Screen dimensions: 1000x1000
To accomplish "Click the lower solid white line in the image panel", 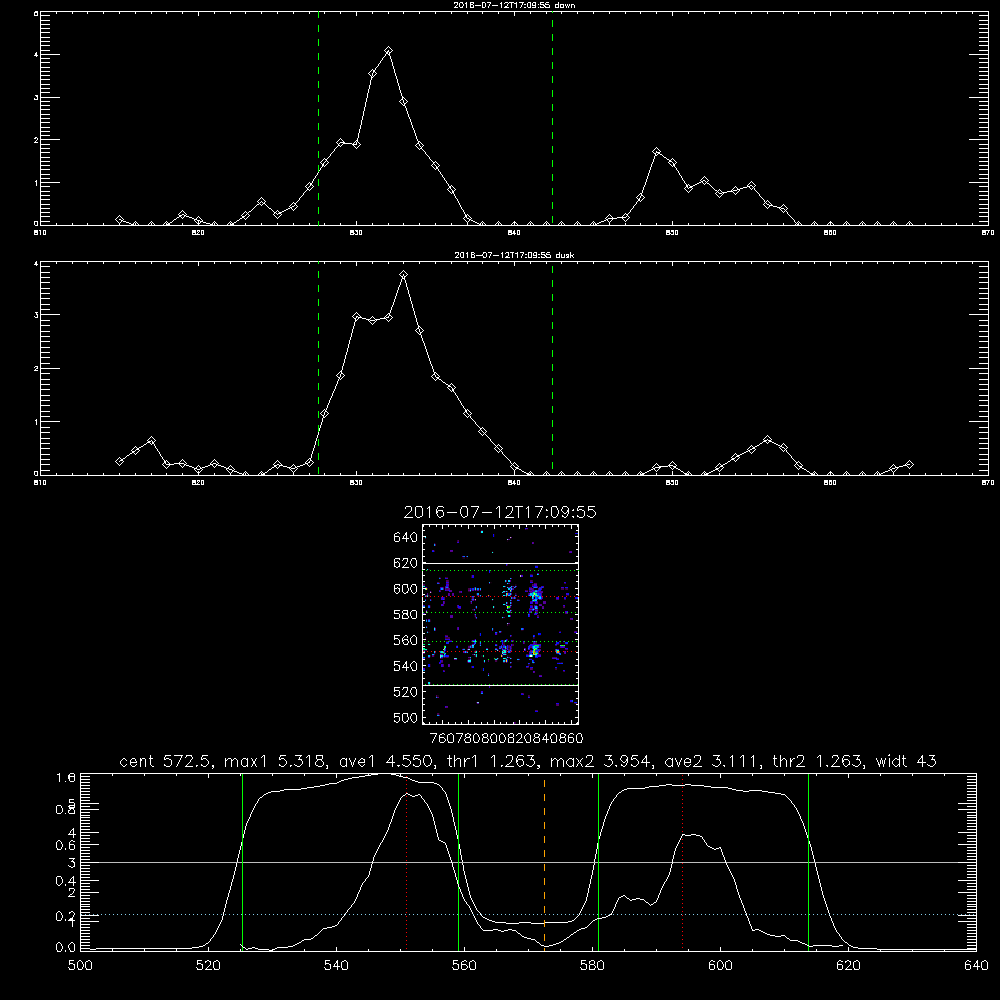I will (x=501, y=685).
